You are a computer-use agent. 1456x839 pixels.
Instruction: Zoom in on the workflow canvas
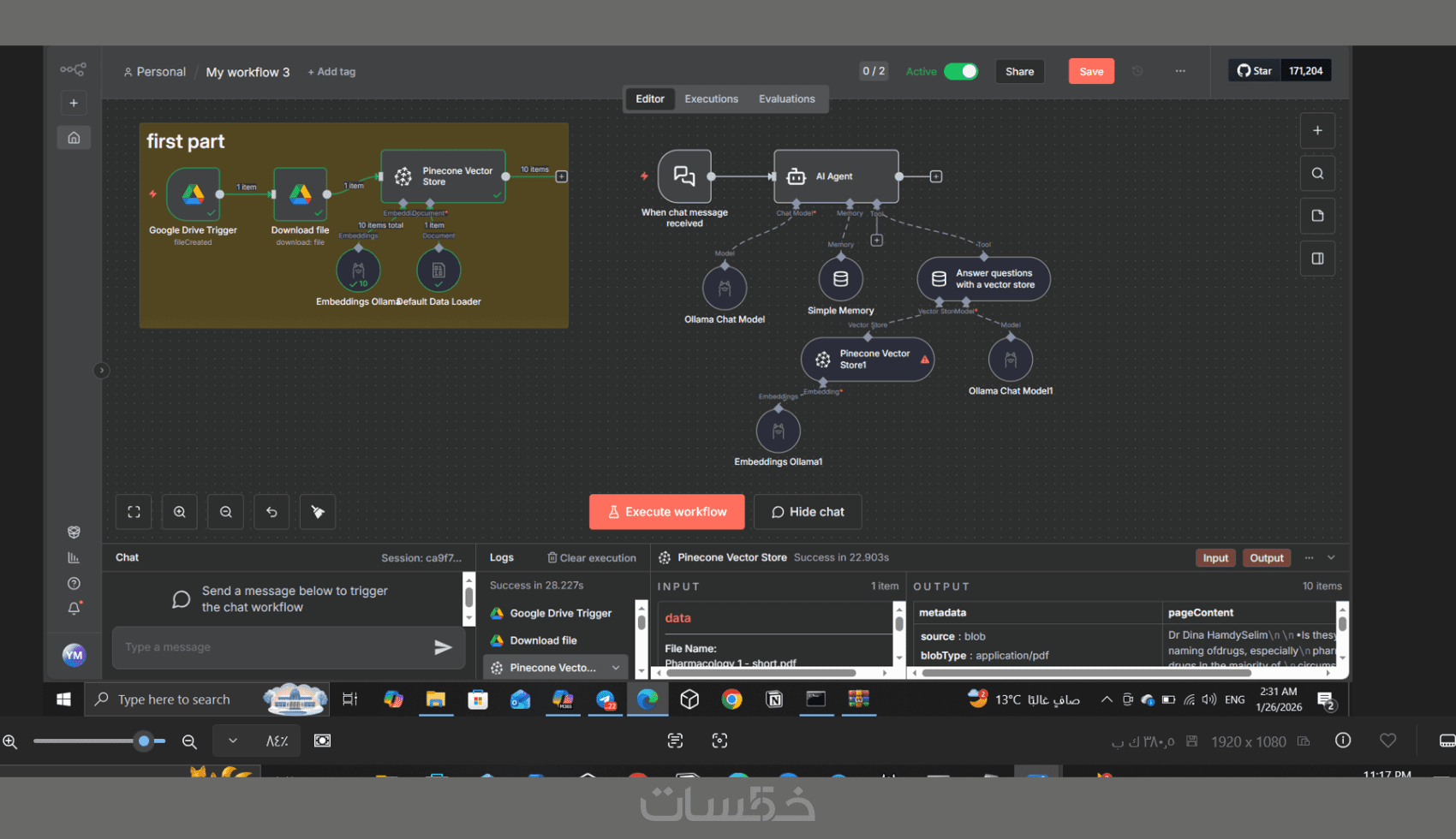pyautogui.click(x=180, y=512)
